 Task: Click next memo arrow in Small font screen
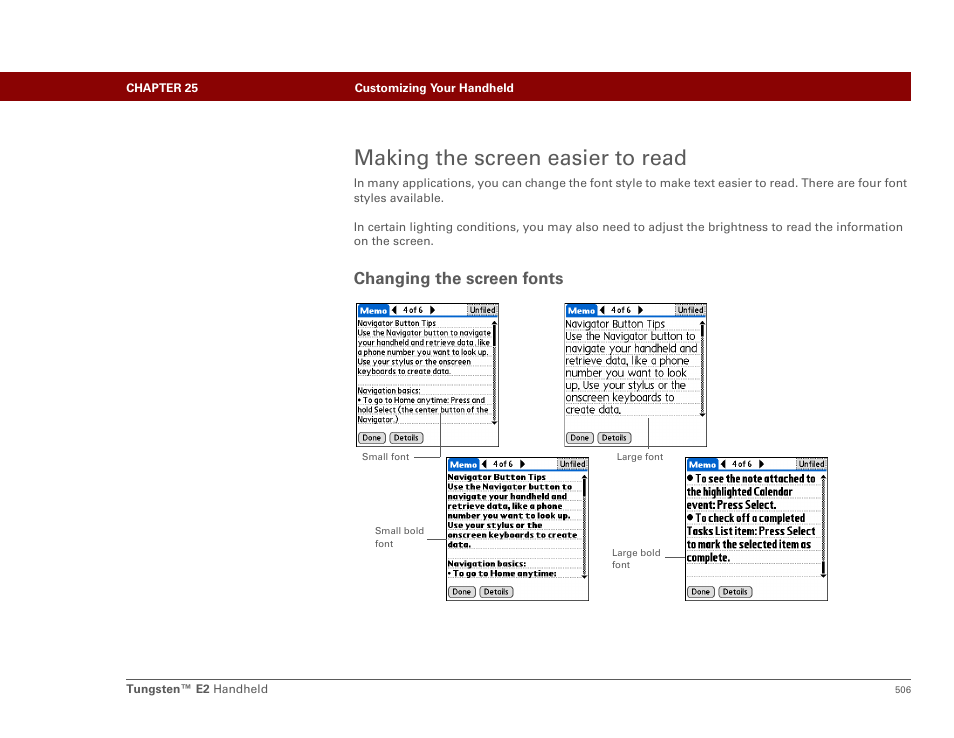(x=433, y=310)
